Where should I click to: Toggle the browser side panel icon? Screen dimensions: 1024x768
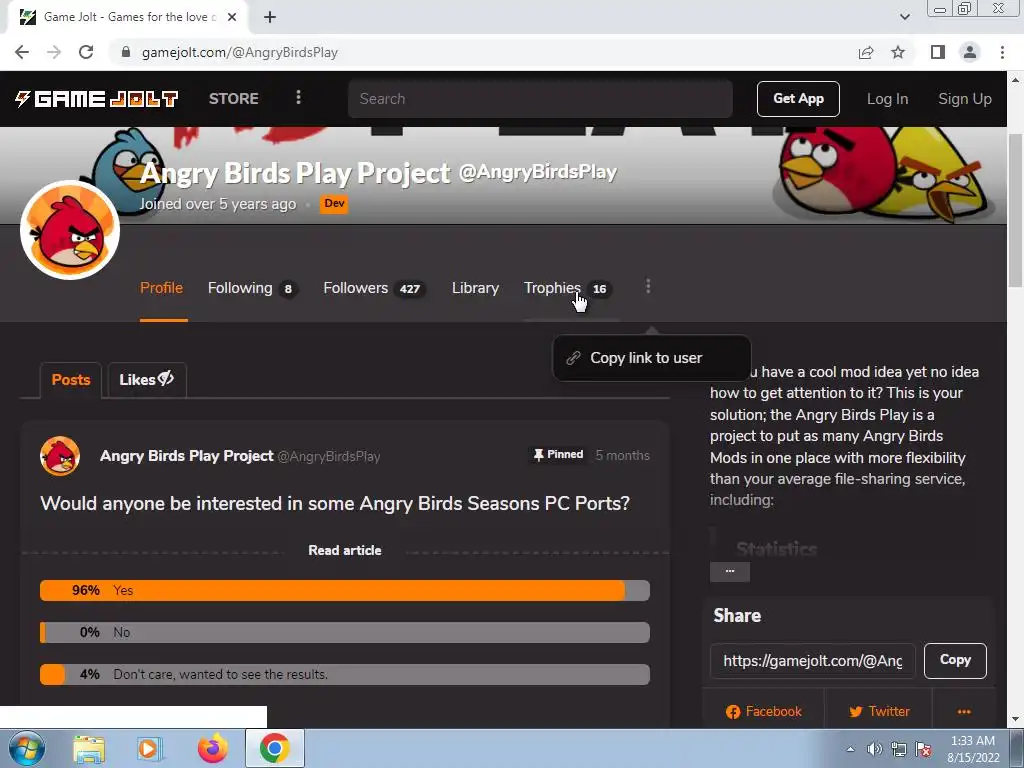938,52
